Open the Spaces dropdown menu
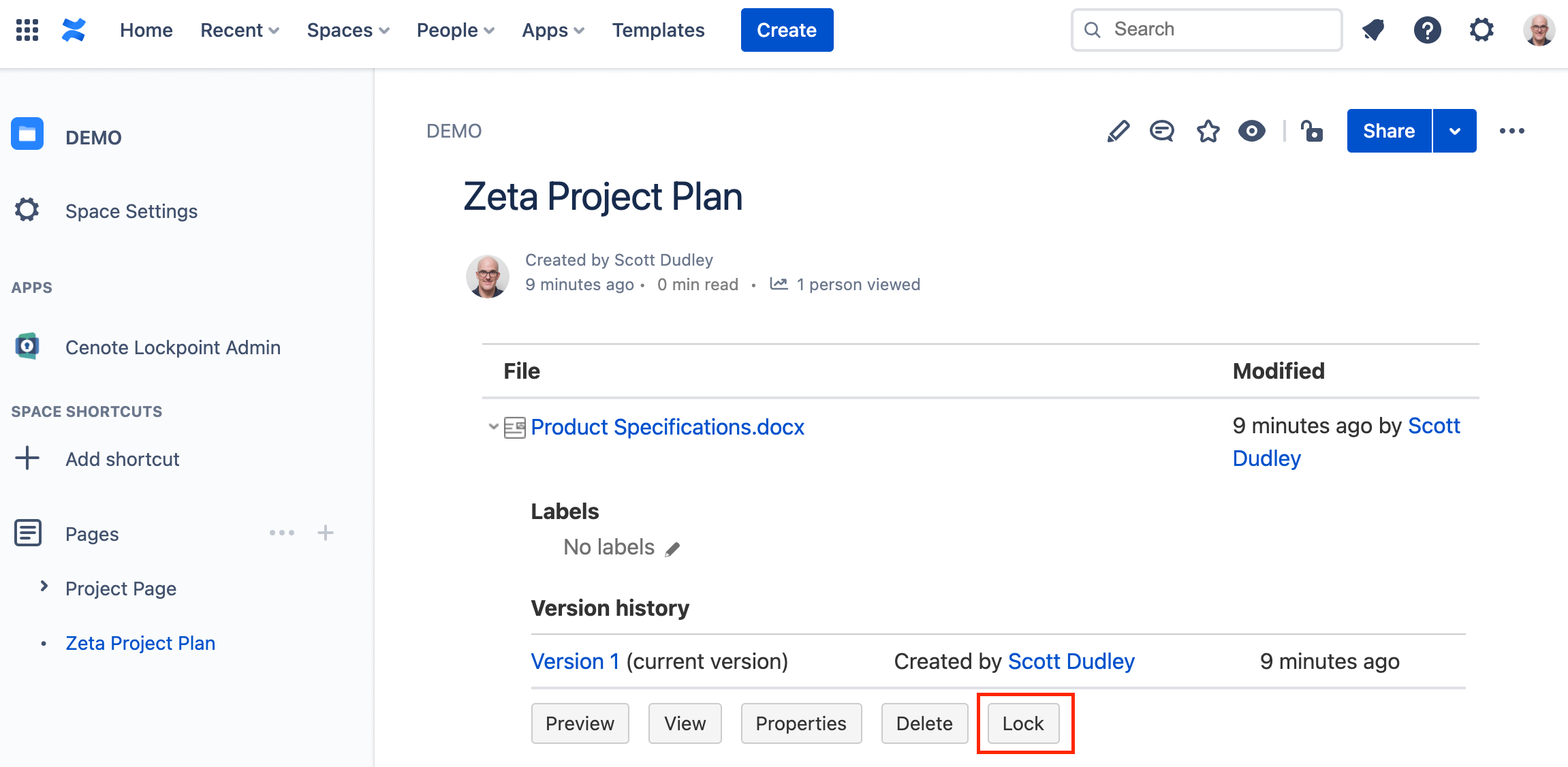The image size is (1568, 767). click(x=348, y=30)
